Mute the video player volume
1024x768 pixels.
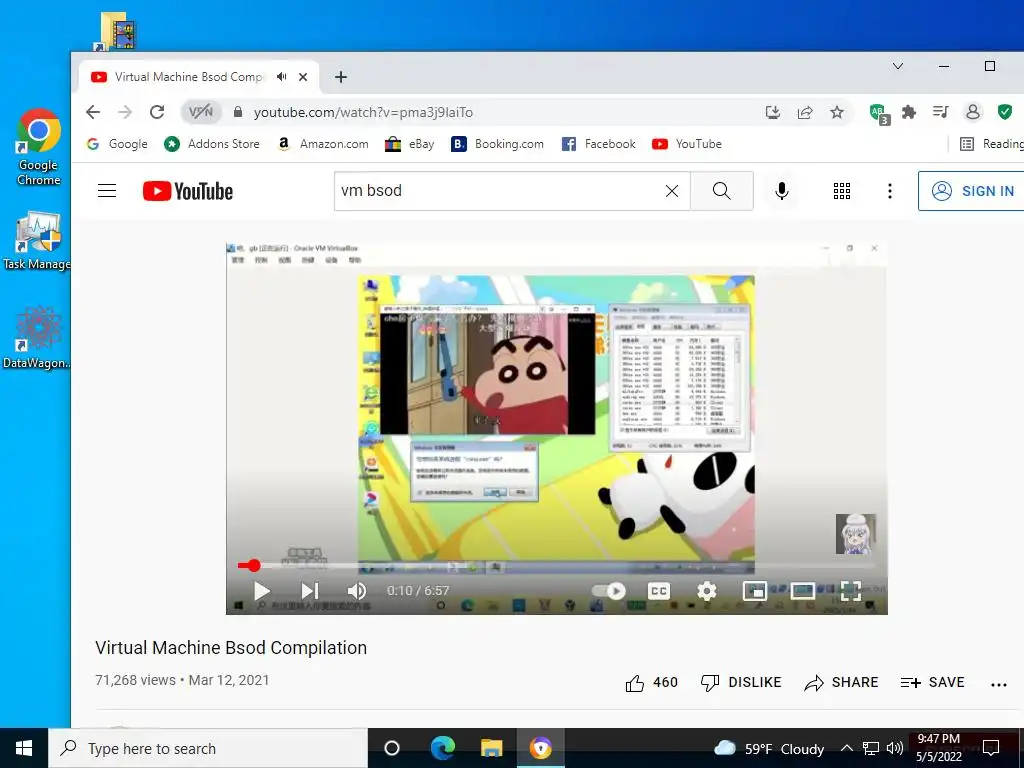(x=357, y=591)
